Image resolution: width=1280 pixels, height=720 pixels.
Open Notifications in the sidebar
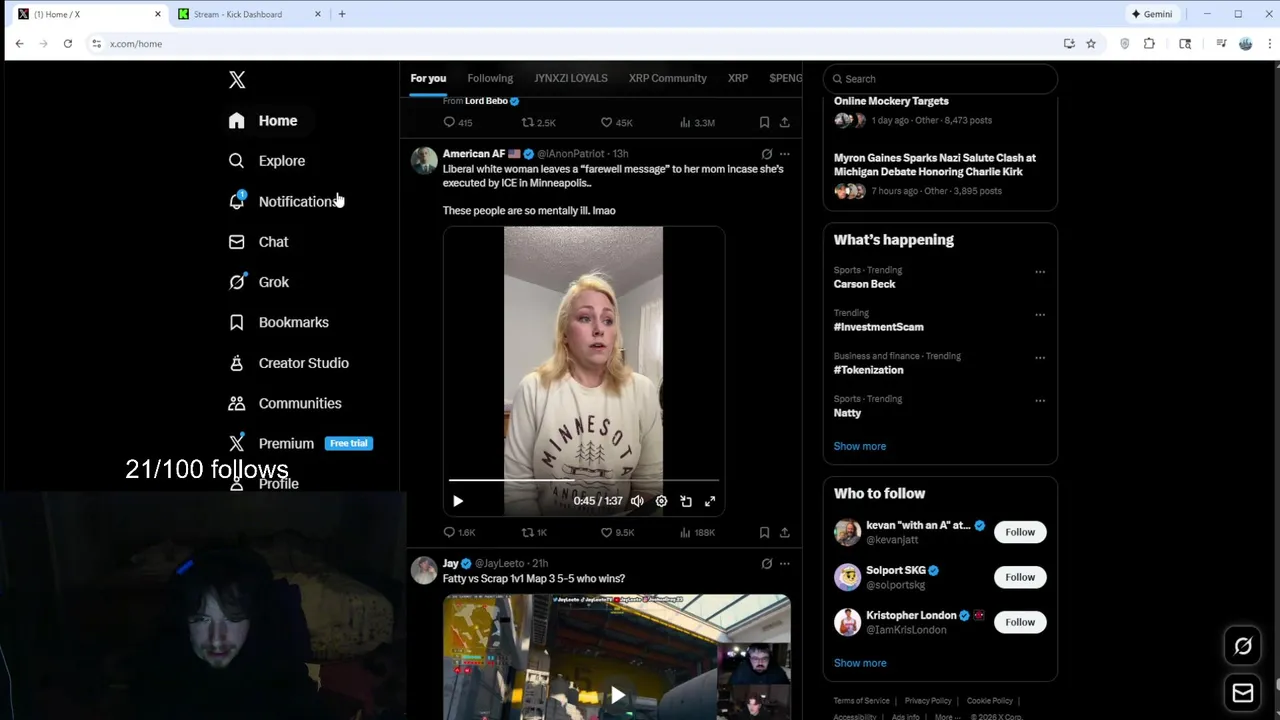click(x=285, y=201)
